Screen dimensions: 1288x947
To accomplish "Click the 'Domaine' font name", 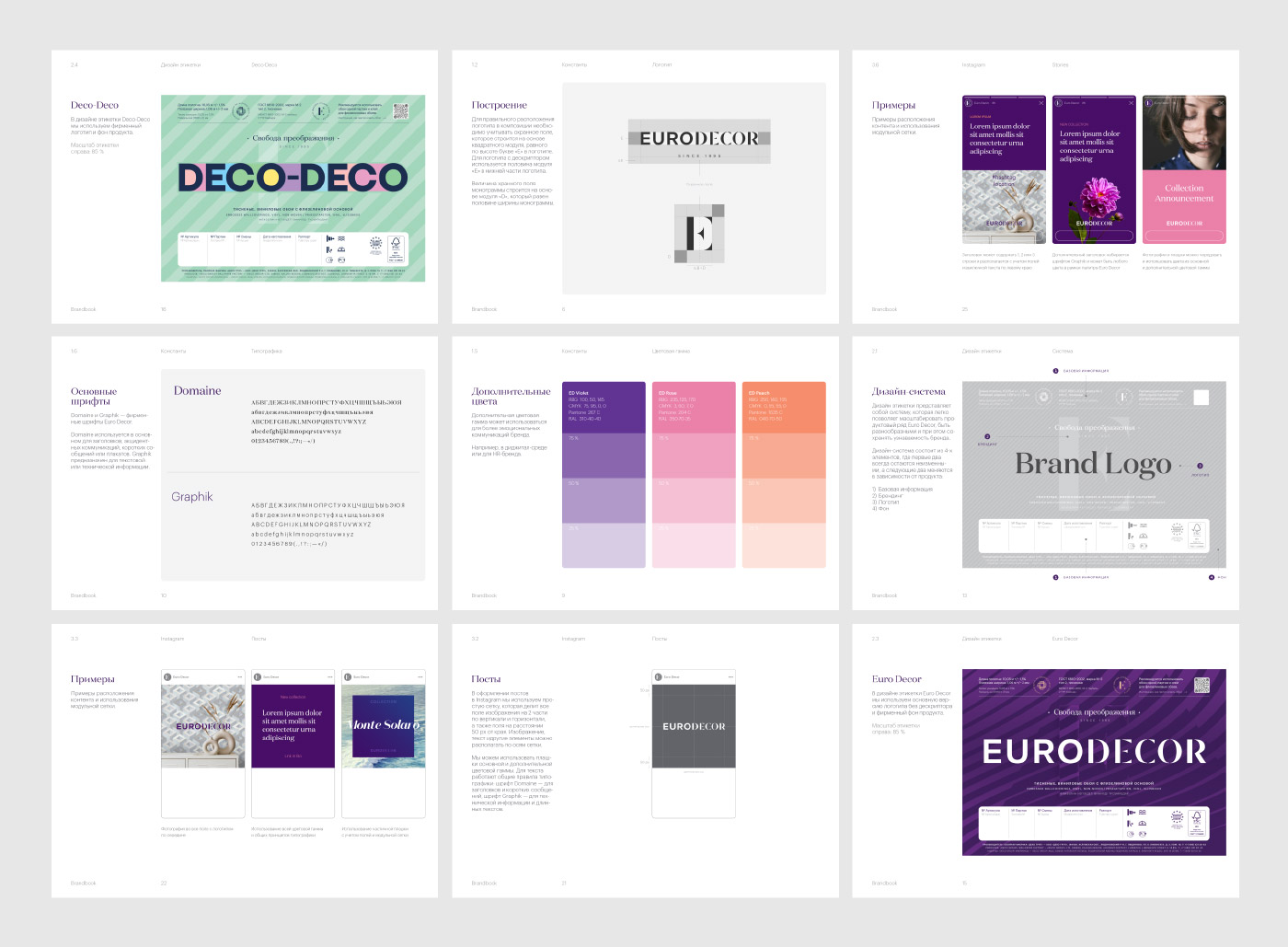I will coord(198,391).
